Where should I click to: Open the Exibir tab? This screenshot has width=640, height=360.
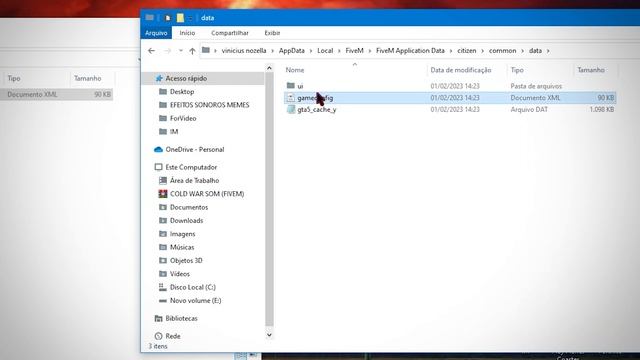click(272, 33)
